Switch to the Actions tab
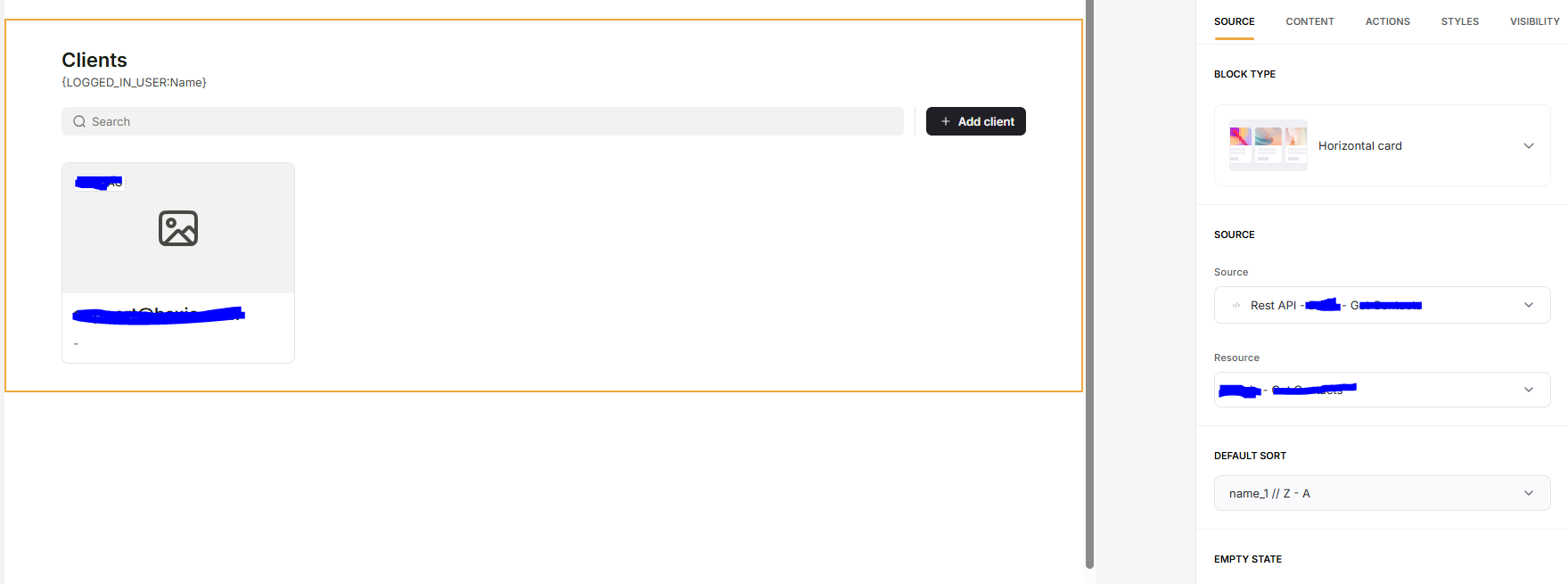This screenshot has width=1568, height=584. (x=1387, y=21)
